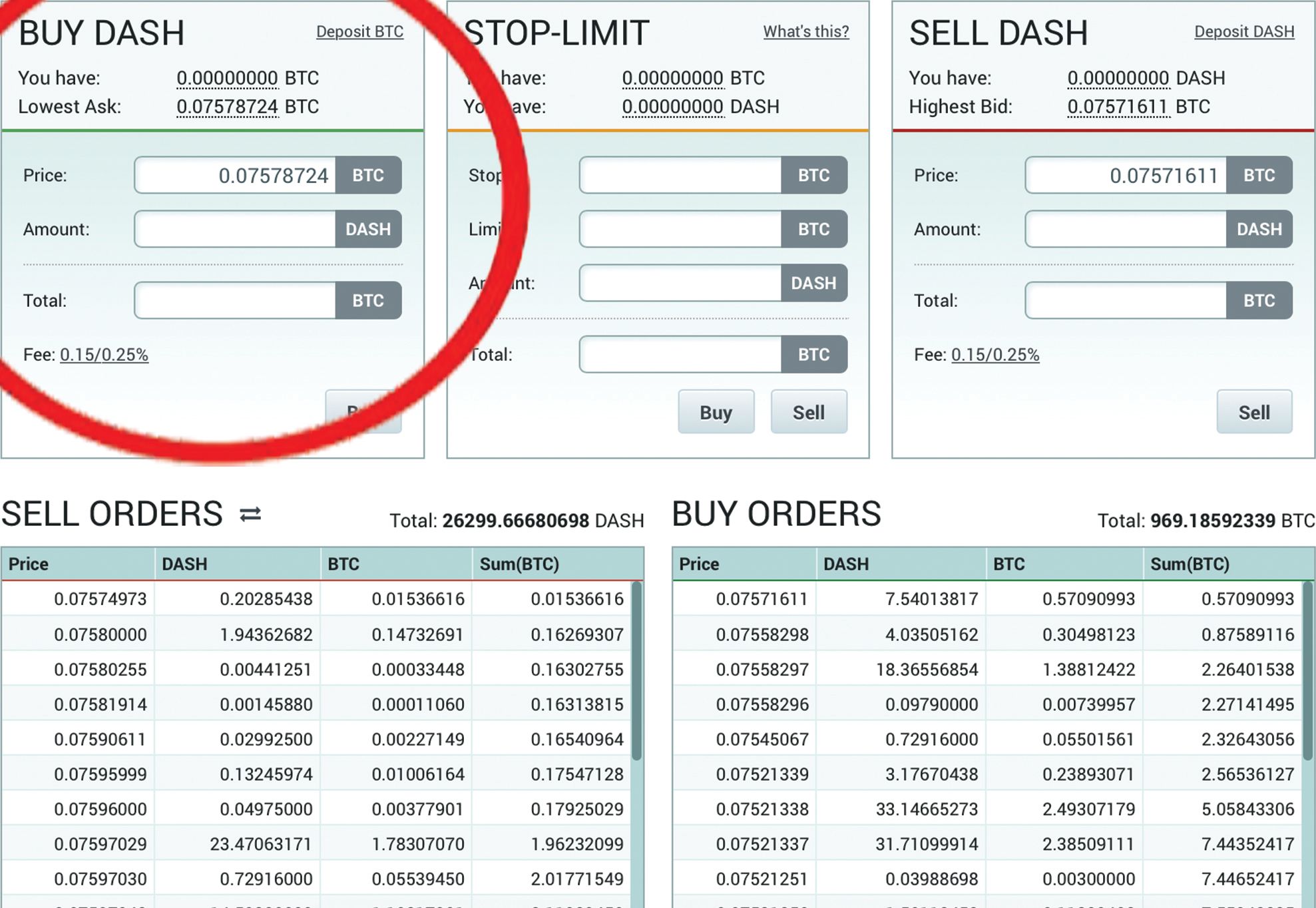Click the Stop price field in the Stop-Limit panel

pyautogui.click(x=680, y=176)
